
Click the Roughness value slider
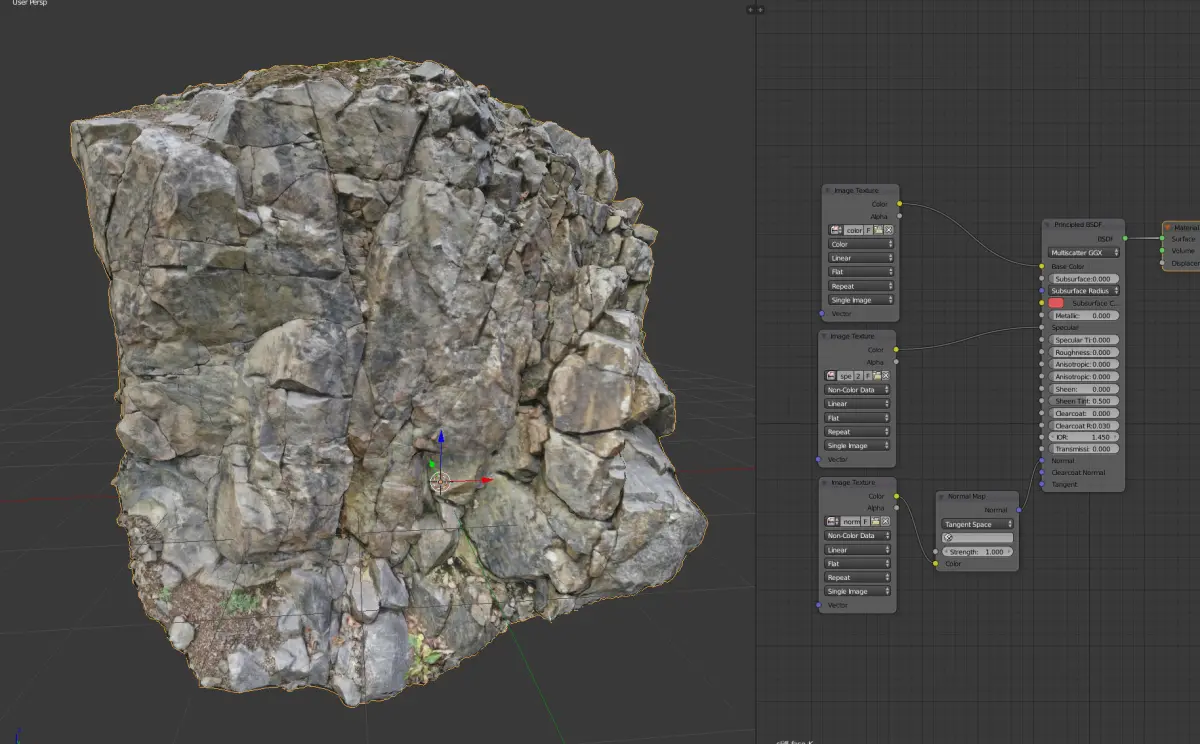tap(1084, 352)
